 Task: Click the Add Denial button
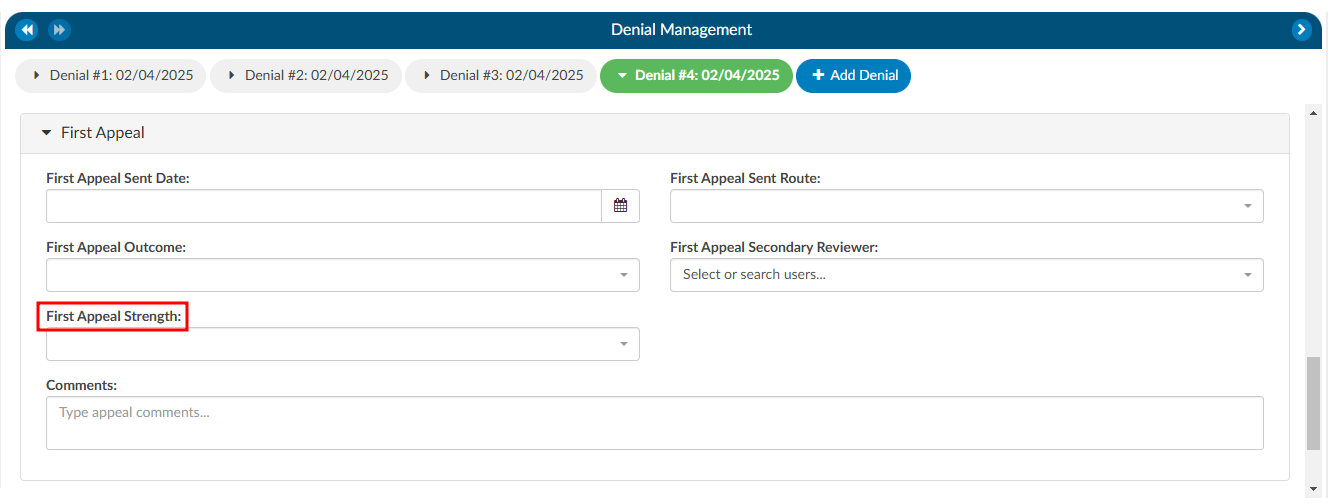coord(853,76)
